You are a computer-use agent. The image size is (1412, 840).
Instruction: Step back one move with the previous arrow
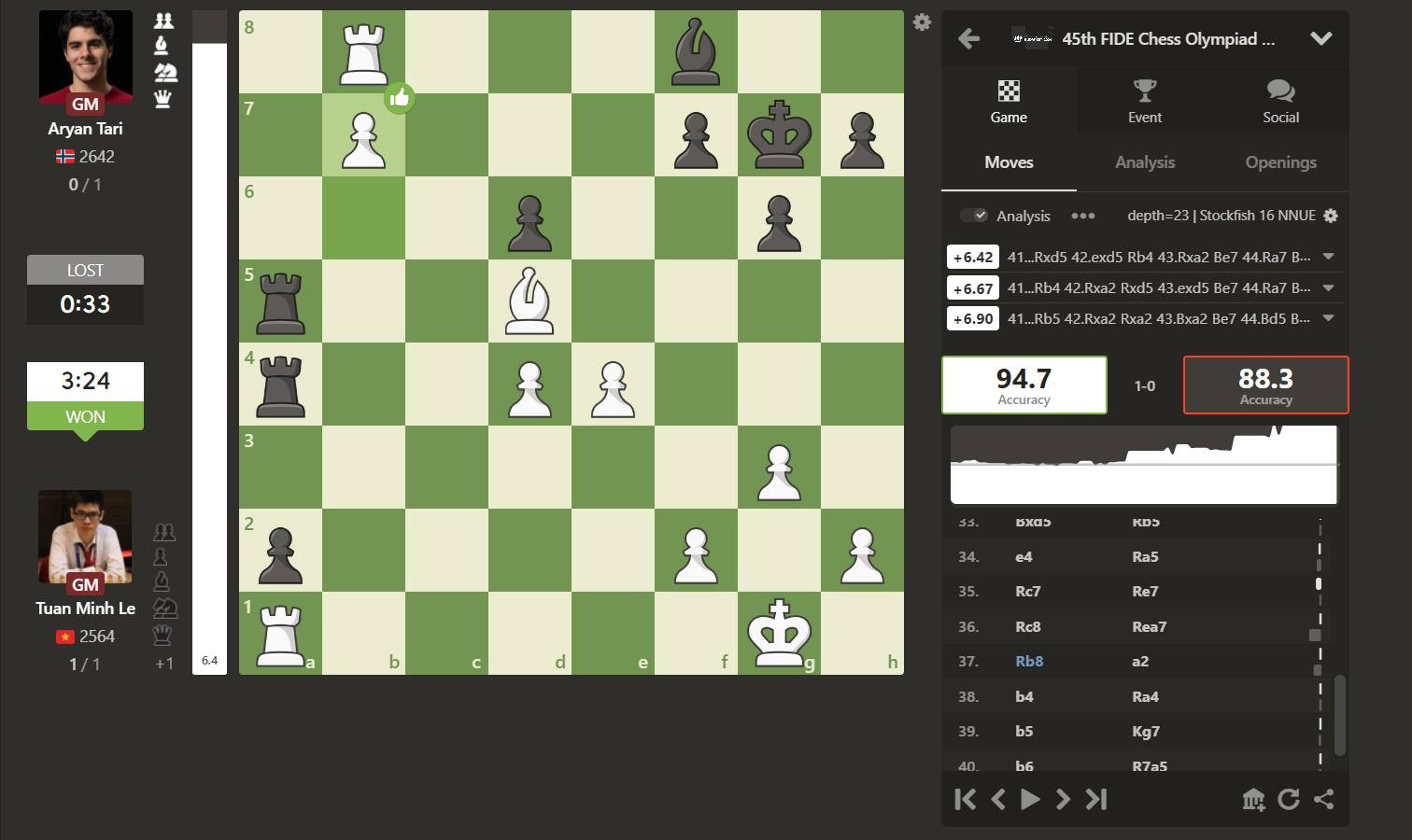[x=997, y=800]
